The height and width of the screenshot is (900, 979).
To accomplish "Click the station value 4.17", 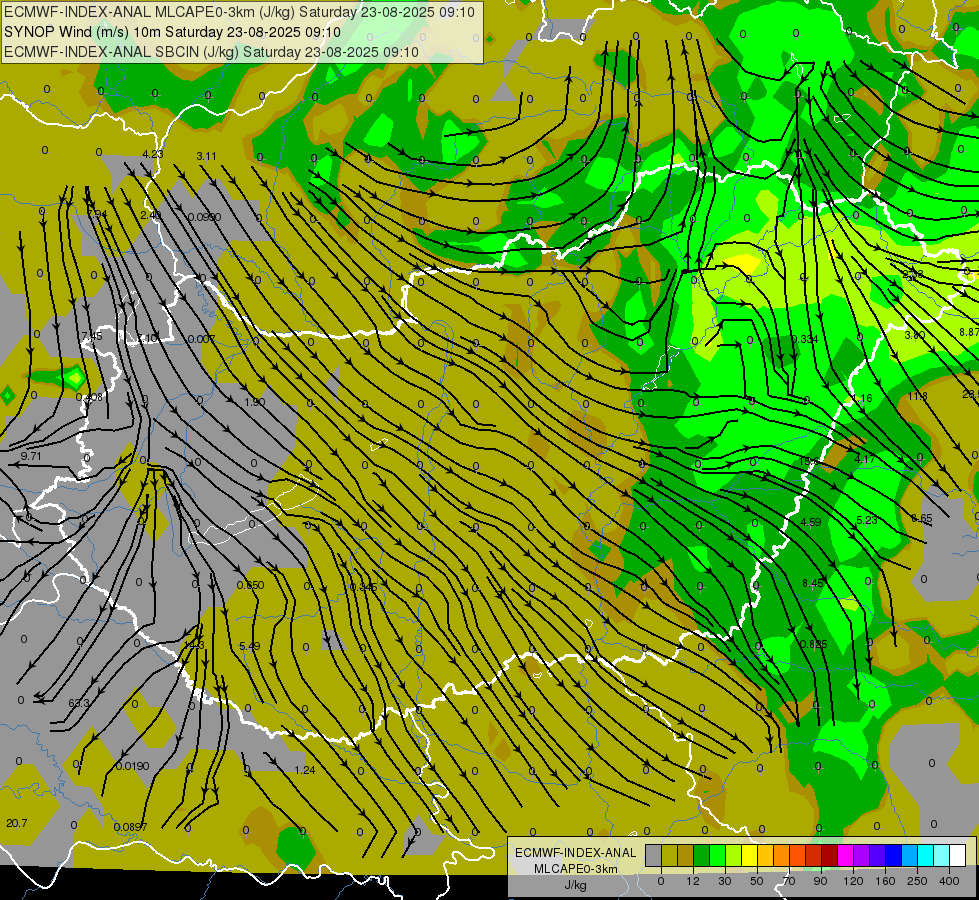I will point(865,459).
